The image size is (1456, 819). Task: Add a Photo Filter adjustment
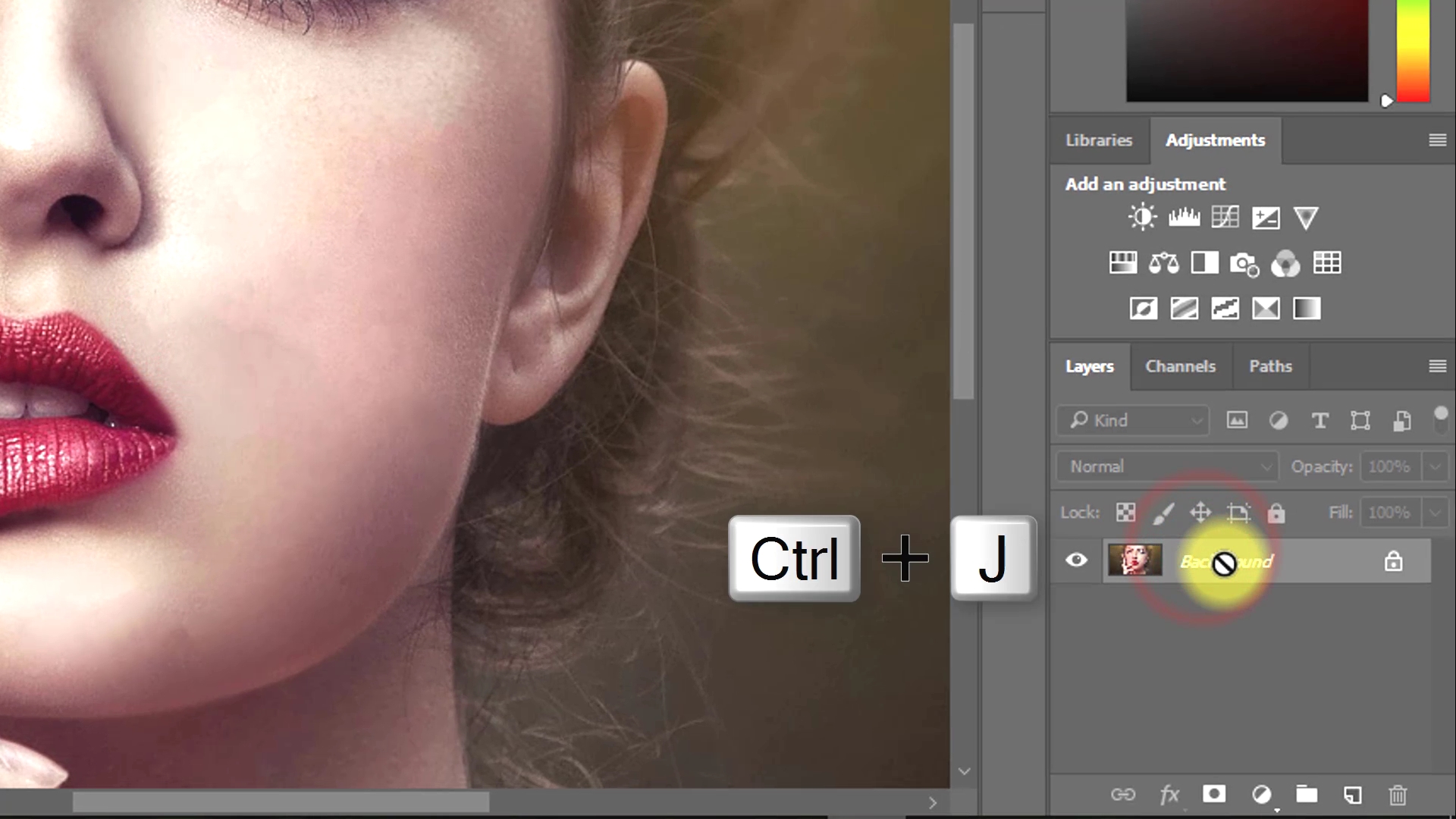[x=1244, y=264]
